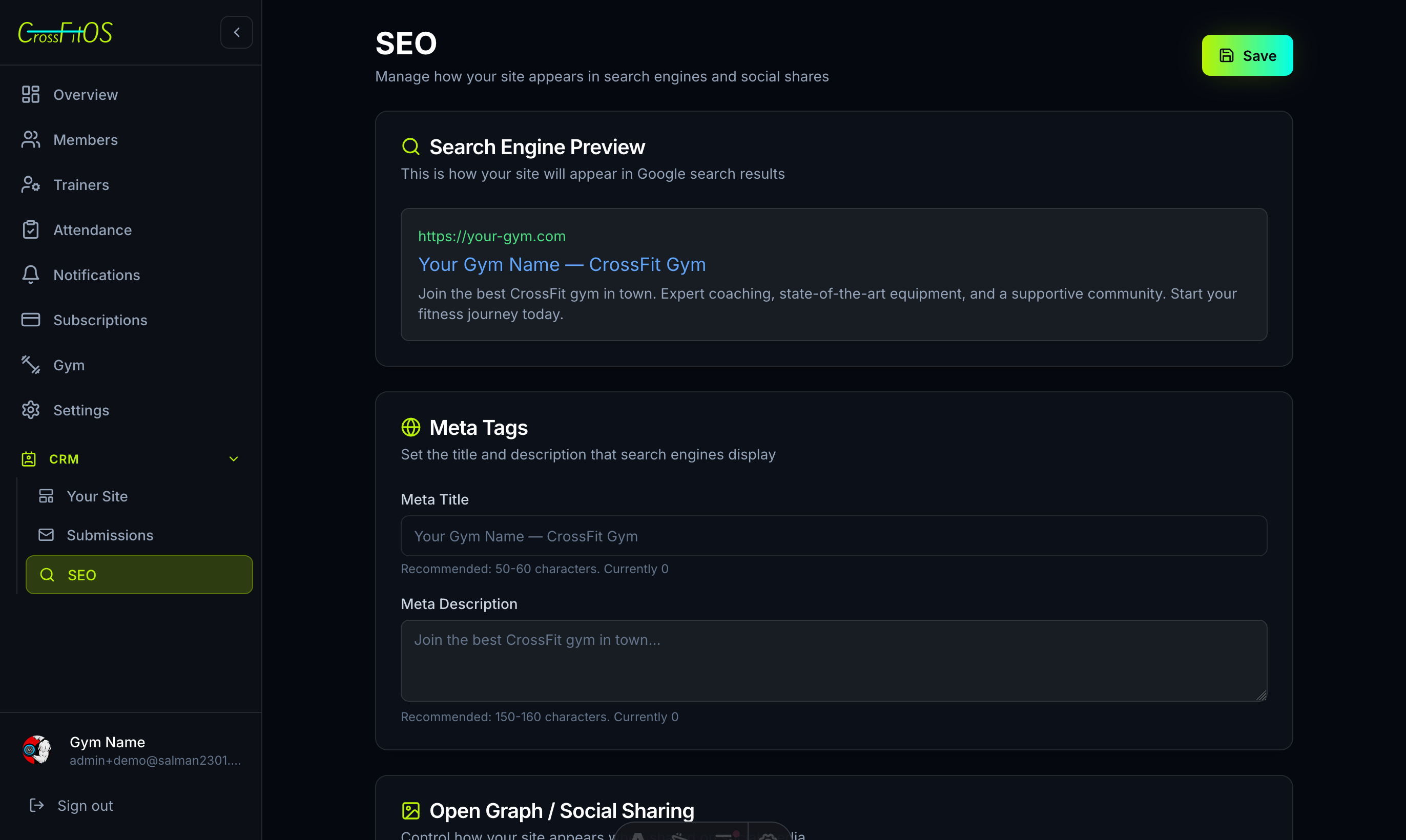Image resolution: width=1406 pixels, height=840 pixels.
Task: Click the Members people icon
Action: pyautogui.click(x=31, y=140)
